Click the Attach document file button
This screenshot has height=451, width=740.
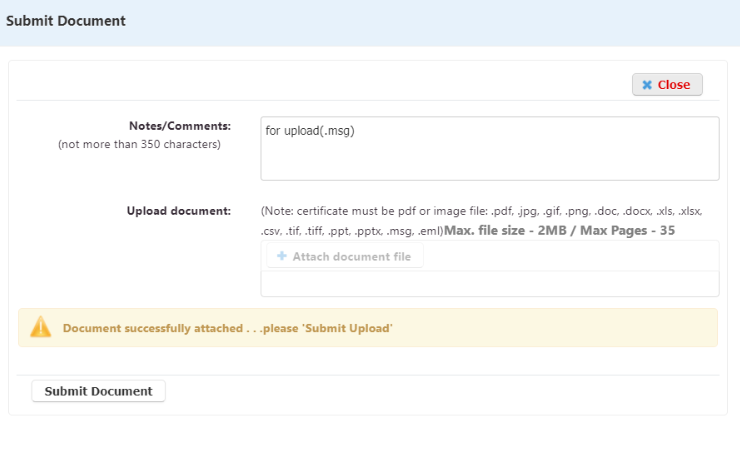click(345, 256)
